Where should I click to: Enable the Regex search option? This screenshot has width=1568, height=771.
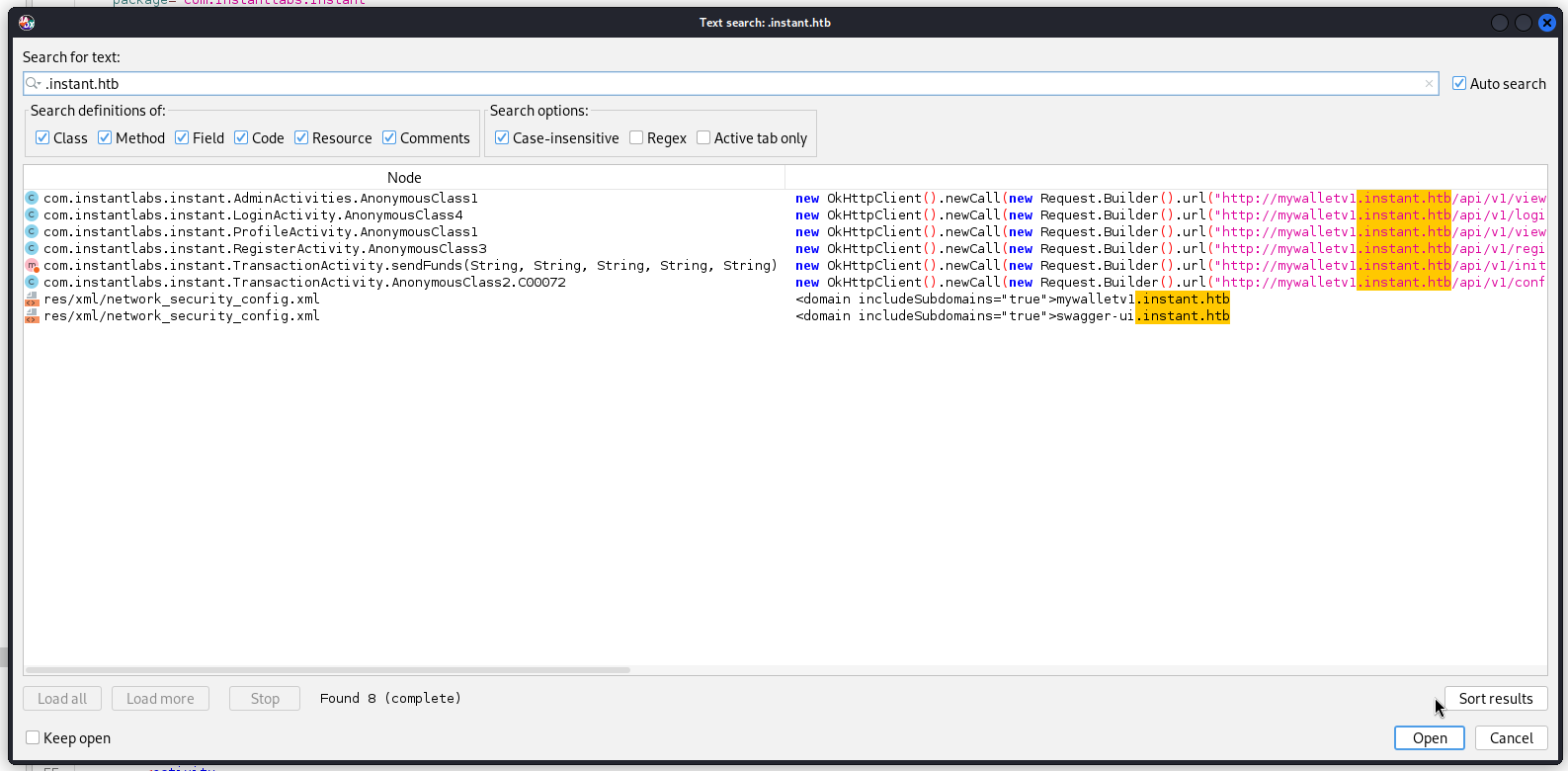[x=636, y=137]
